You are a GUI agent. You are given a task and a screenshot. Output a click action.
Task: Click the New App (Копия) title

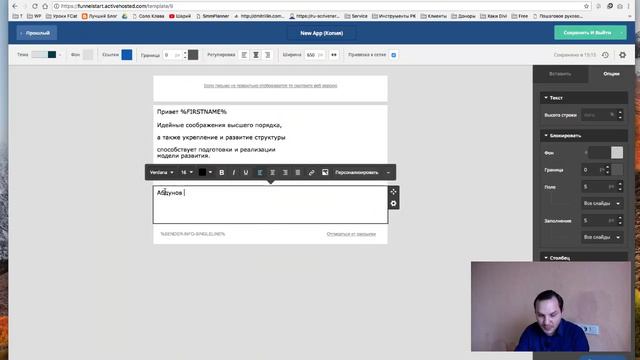click(x=322, y=33)
